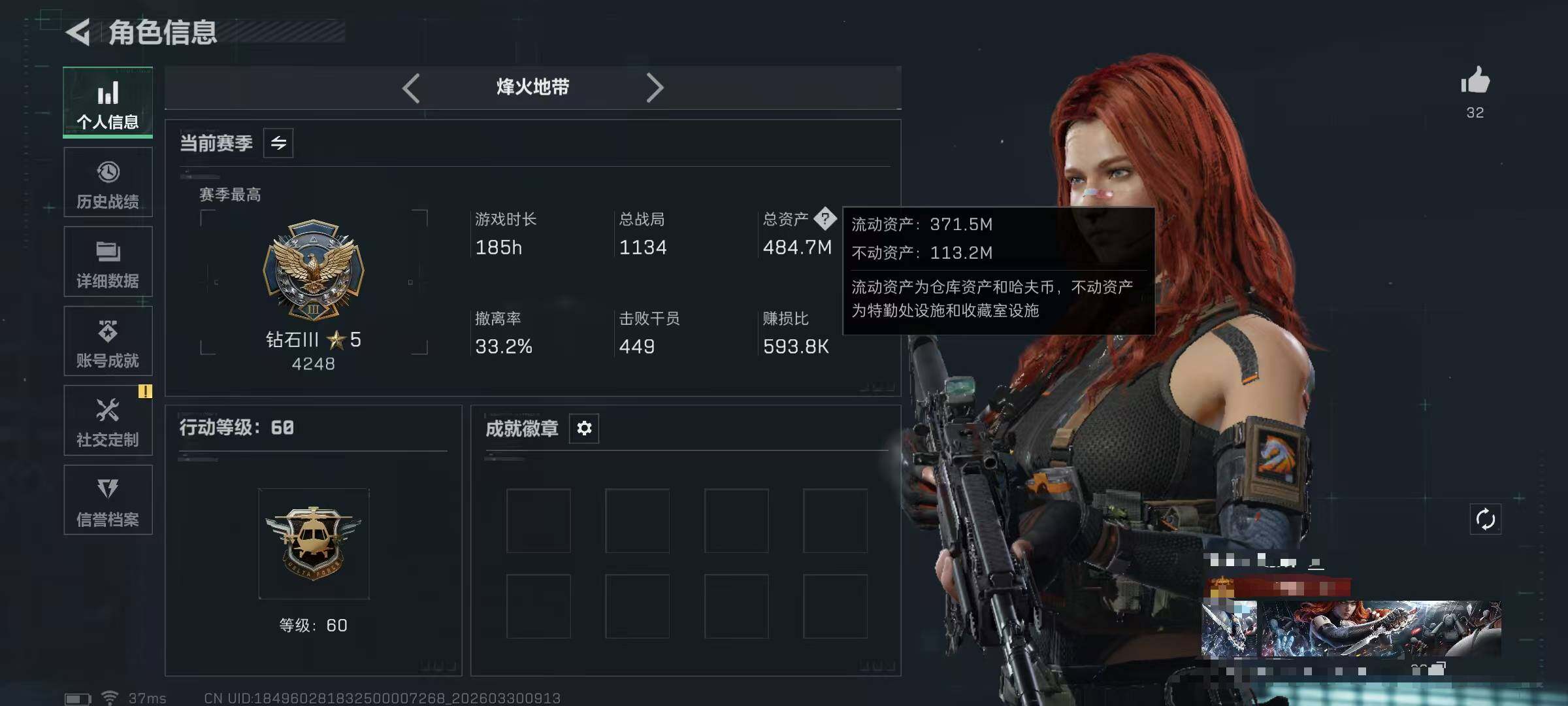Screen dimensions: 1568x706
Task: Switch mode with right chevron beside 烽火地带
Action: click(655, 88)
